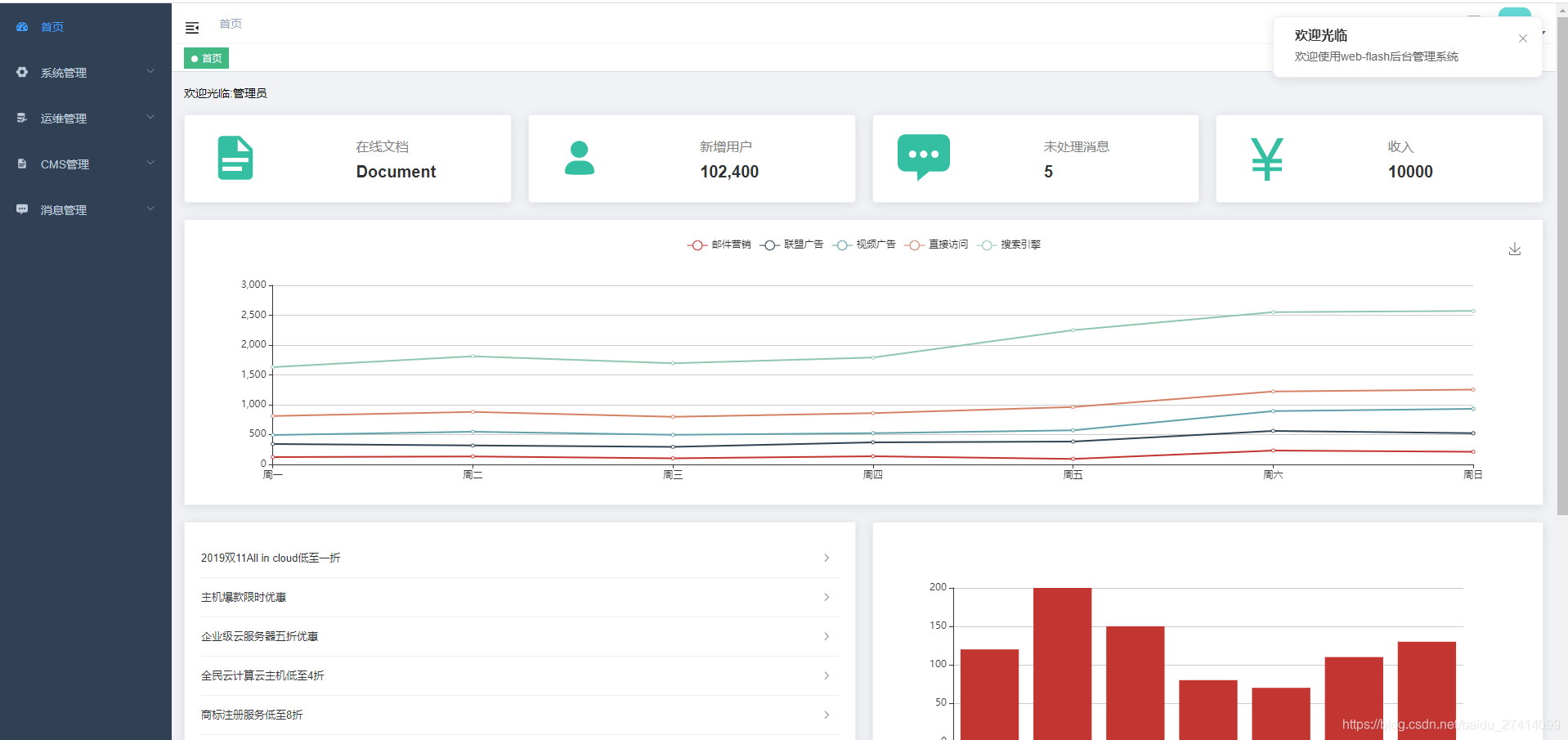1568x740 pixels.
Task: Click the 消息管理 message icon
Action: tap(22, 209)
